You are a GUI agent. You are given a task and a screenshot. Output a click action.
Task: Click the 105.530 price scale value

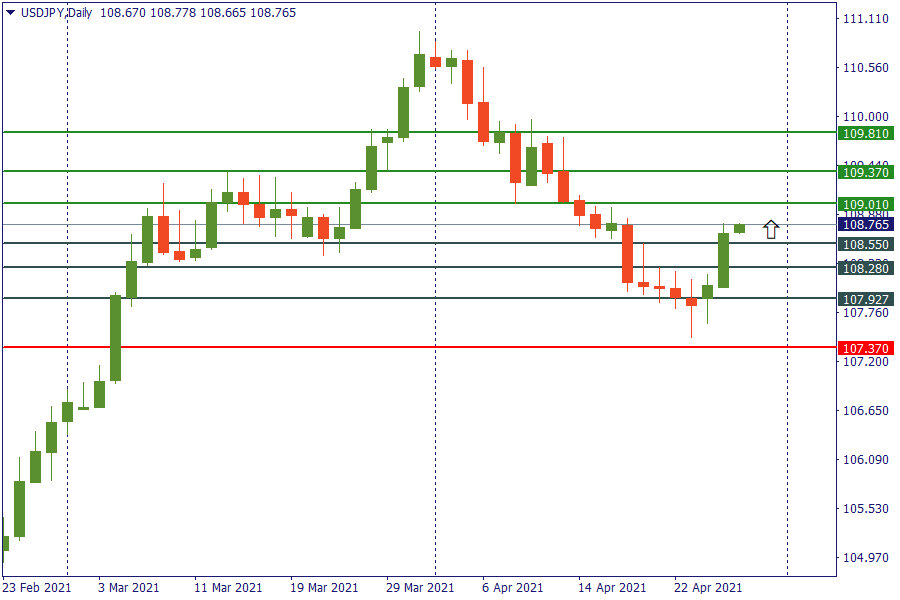866,508
